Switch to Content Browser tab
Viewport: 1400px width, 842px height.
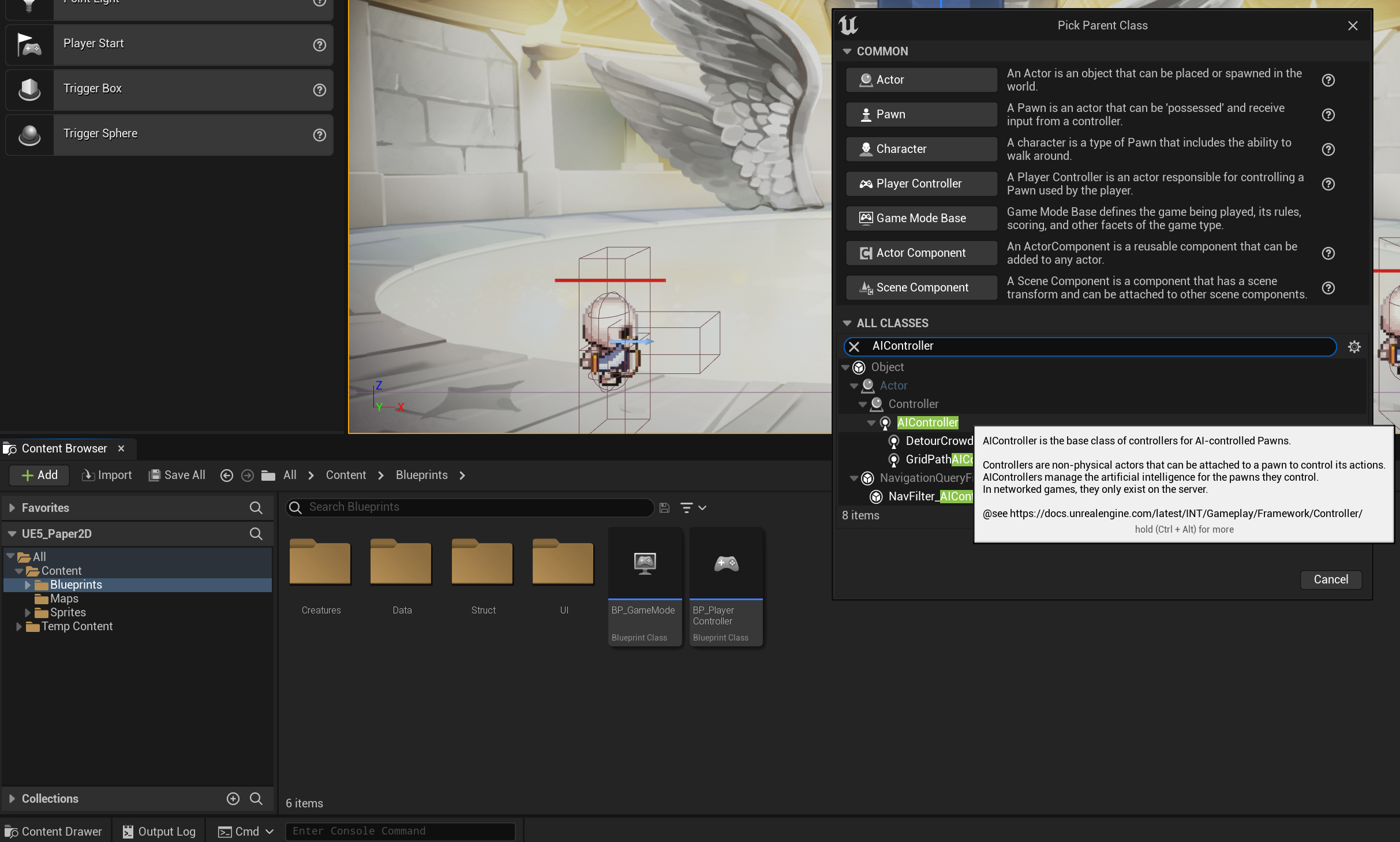point(63,449)
